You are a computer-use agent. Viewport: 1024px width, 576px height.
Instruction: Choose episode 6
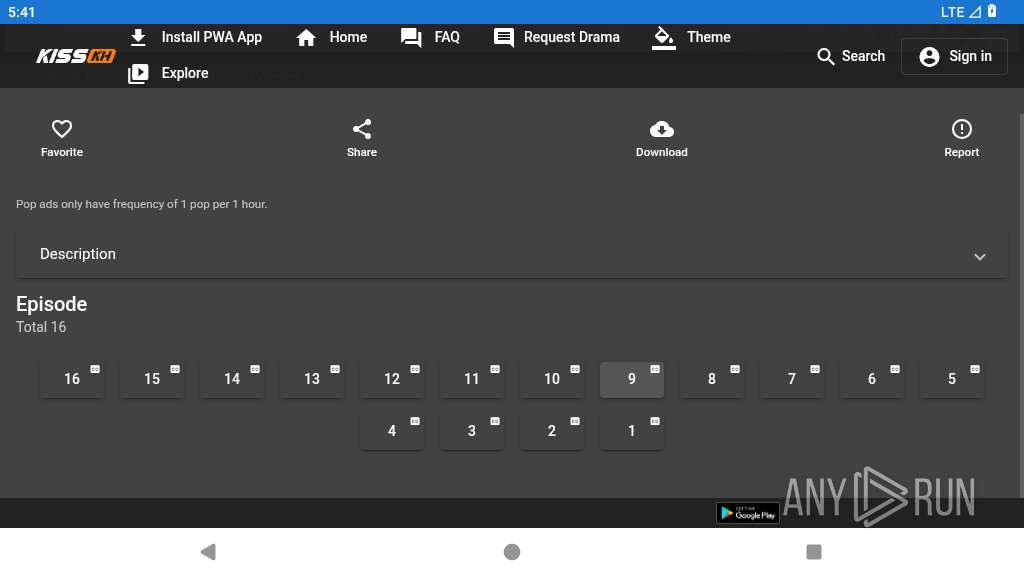click(x=872, y=379)
